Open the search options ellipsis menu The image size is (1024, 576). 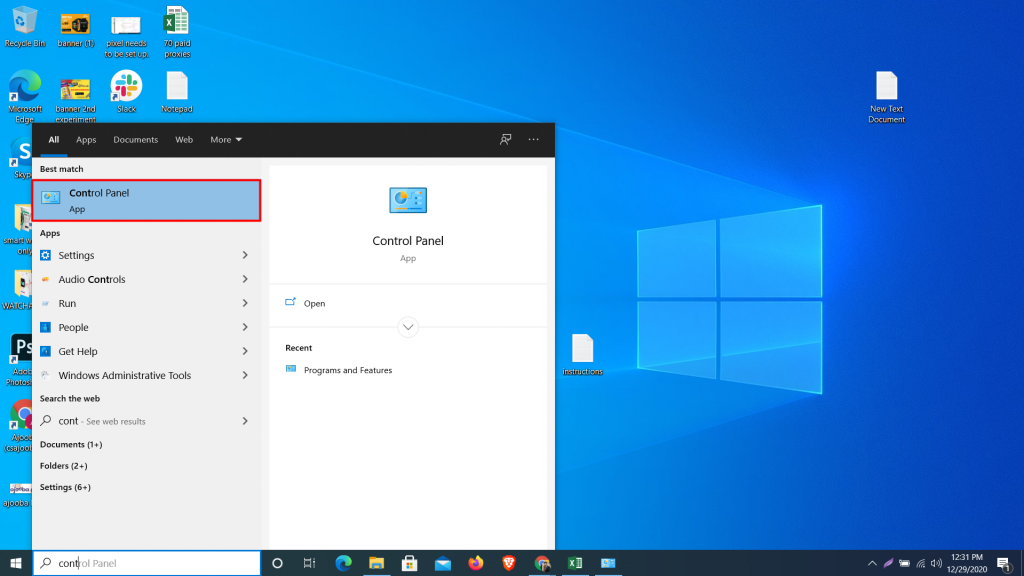[534, 140]
